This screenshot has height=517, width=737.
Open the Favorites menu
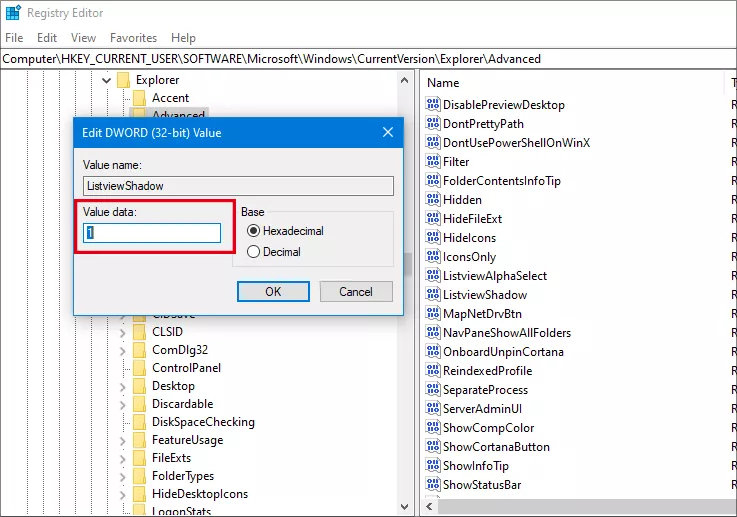pos(133,38)
